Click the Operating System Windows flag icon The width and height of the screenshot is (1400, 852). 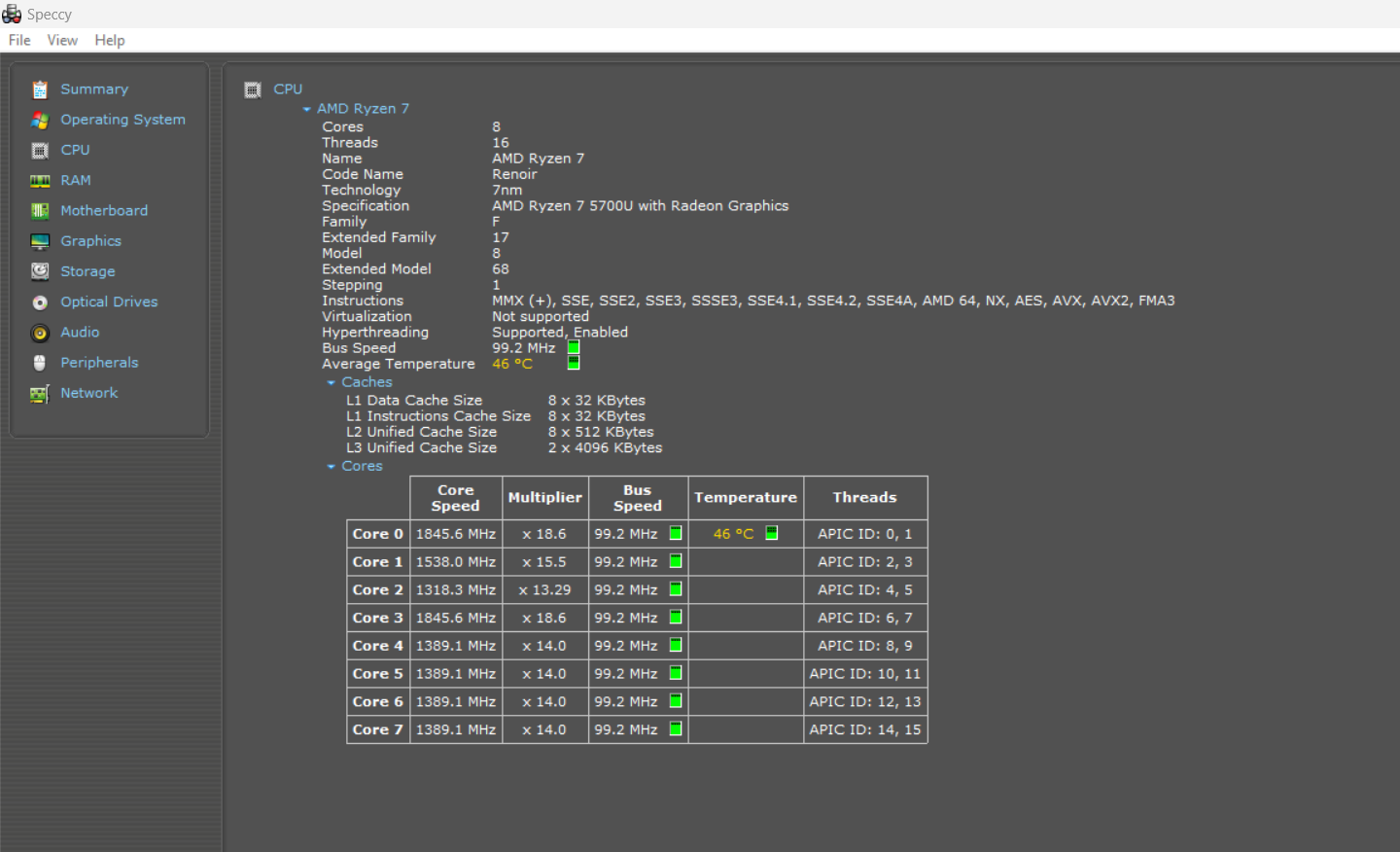(x=40, y=120)
